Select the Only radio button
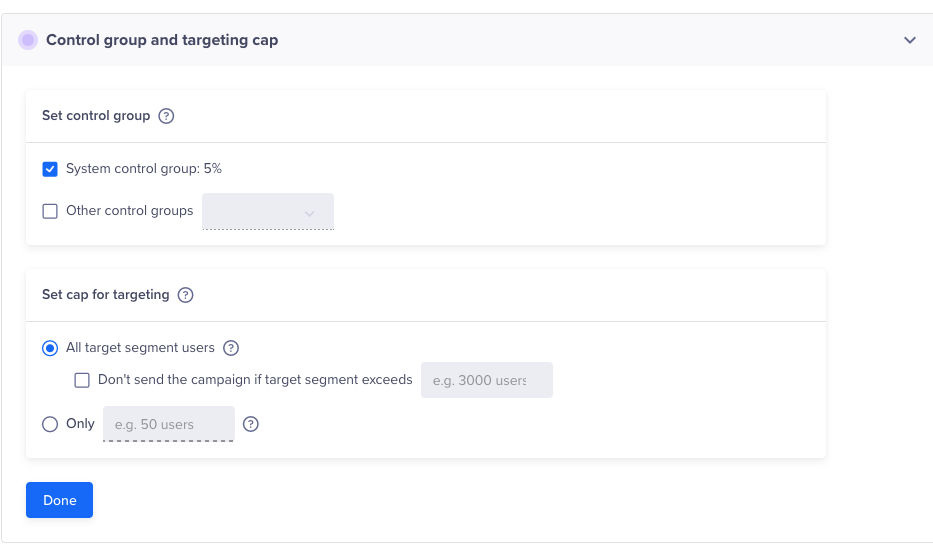This screenshot has height=549, width=933. 50,424
